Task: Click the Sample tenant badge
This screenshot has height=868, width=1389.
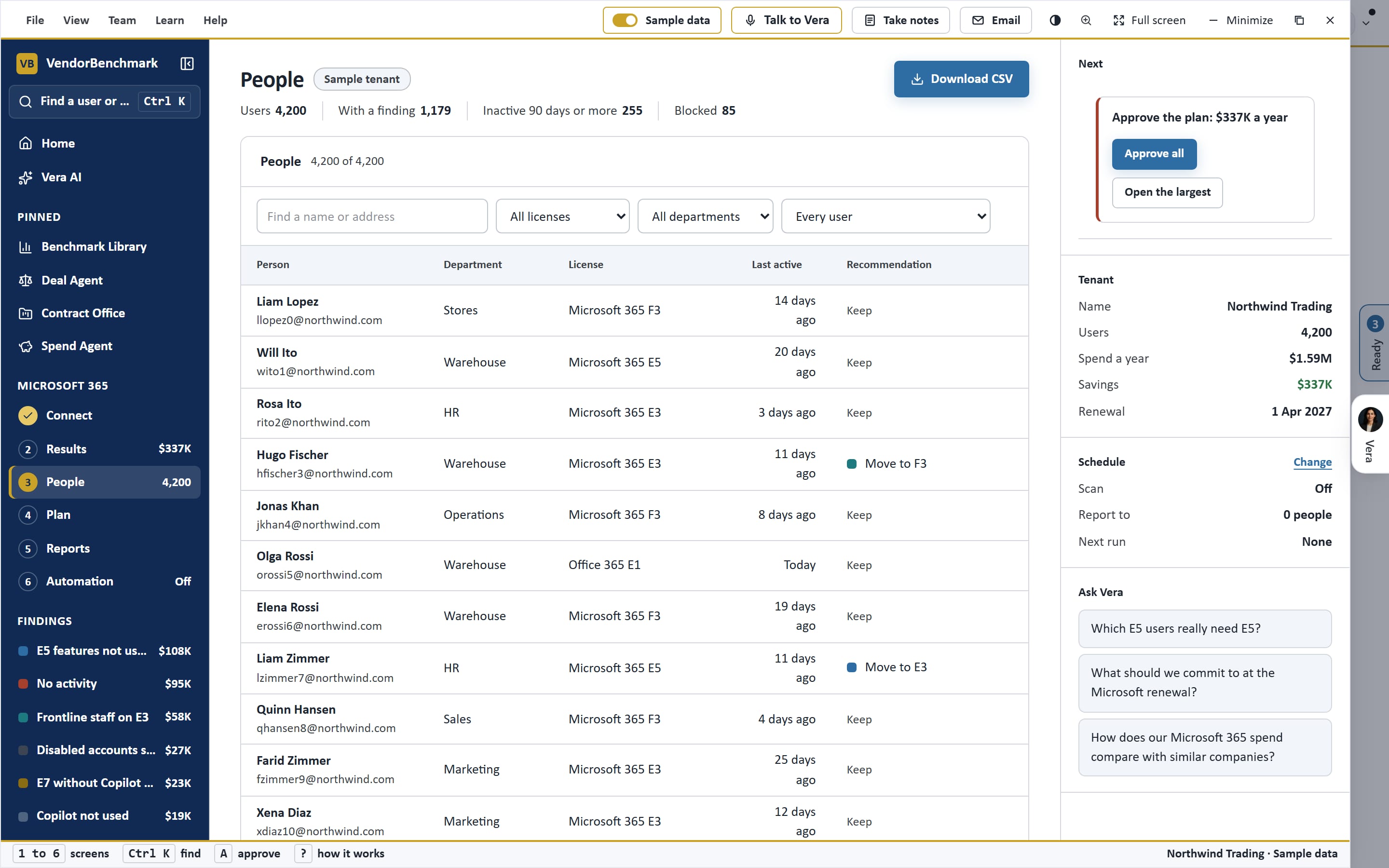Action: [x=362, y=79]
